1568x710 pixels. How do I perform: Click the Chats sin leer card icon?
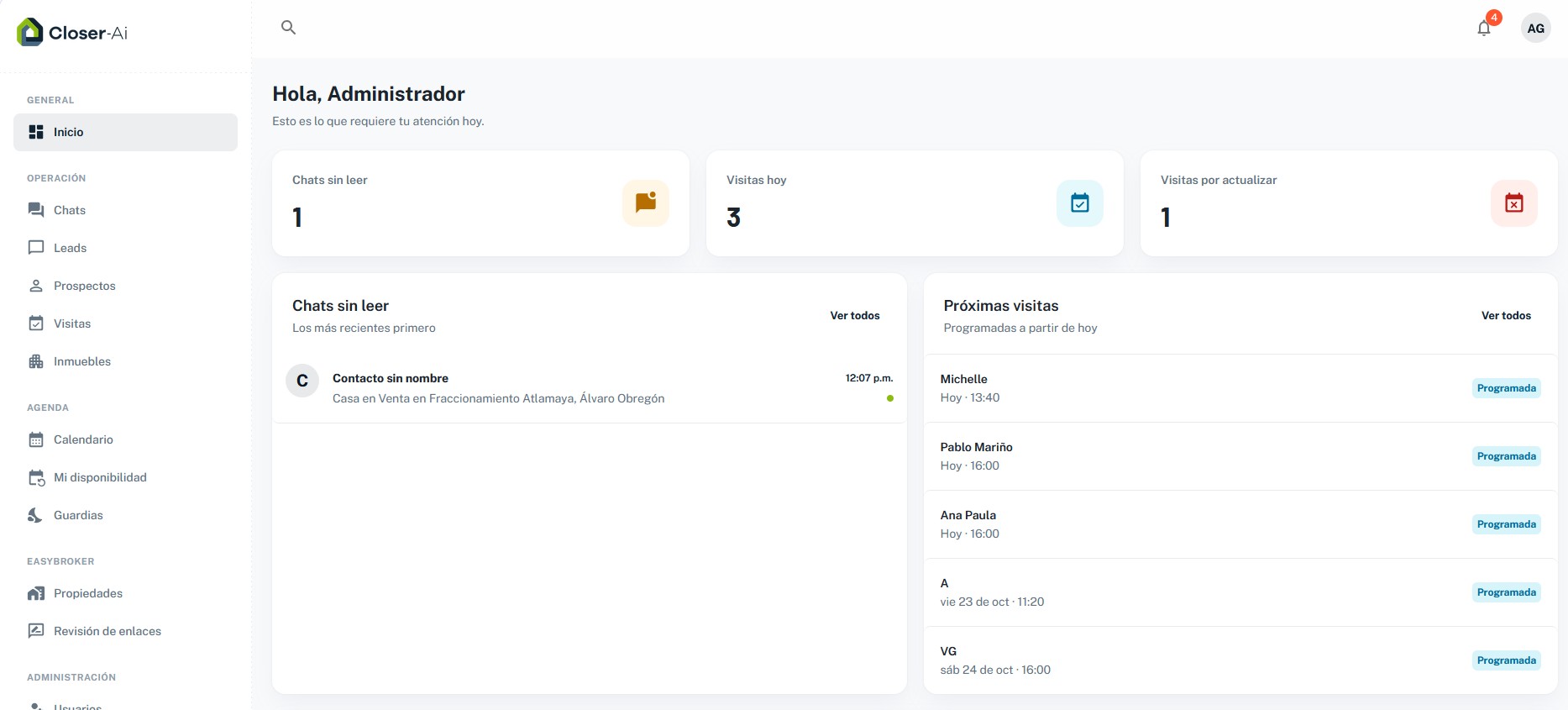645,202
